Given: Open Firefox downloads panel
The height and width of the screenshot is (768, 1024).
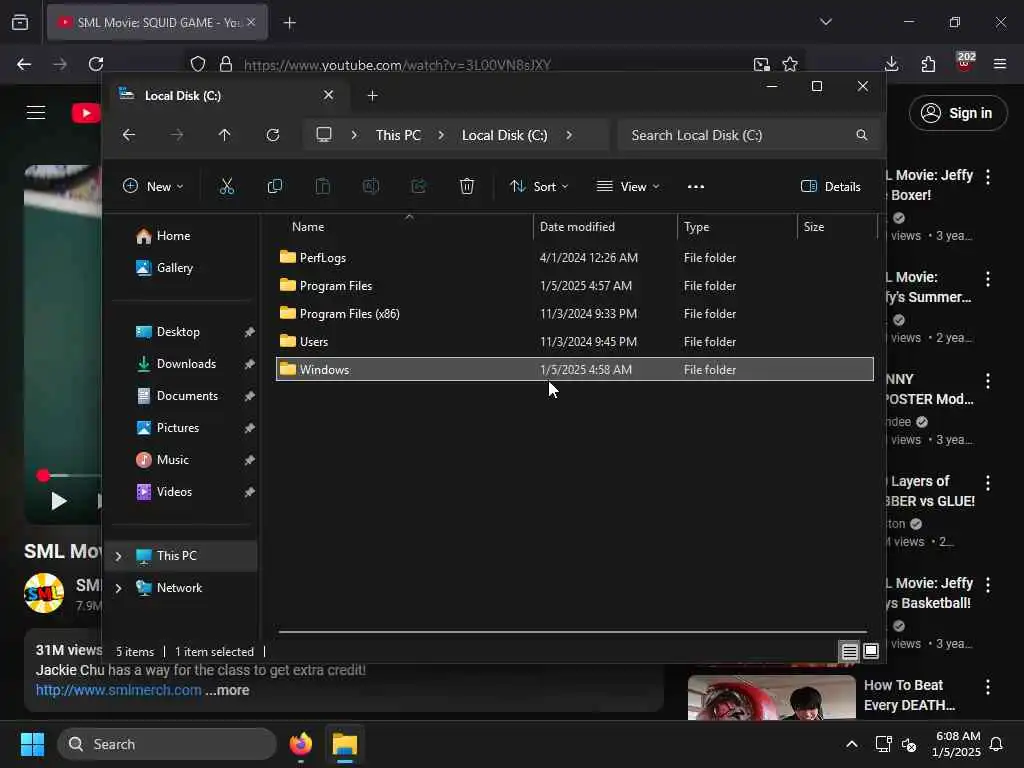Looking at the screenshot, I should [x=891, y=64].
